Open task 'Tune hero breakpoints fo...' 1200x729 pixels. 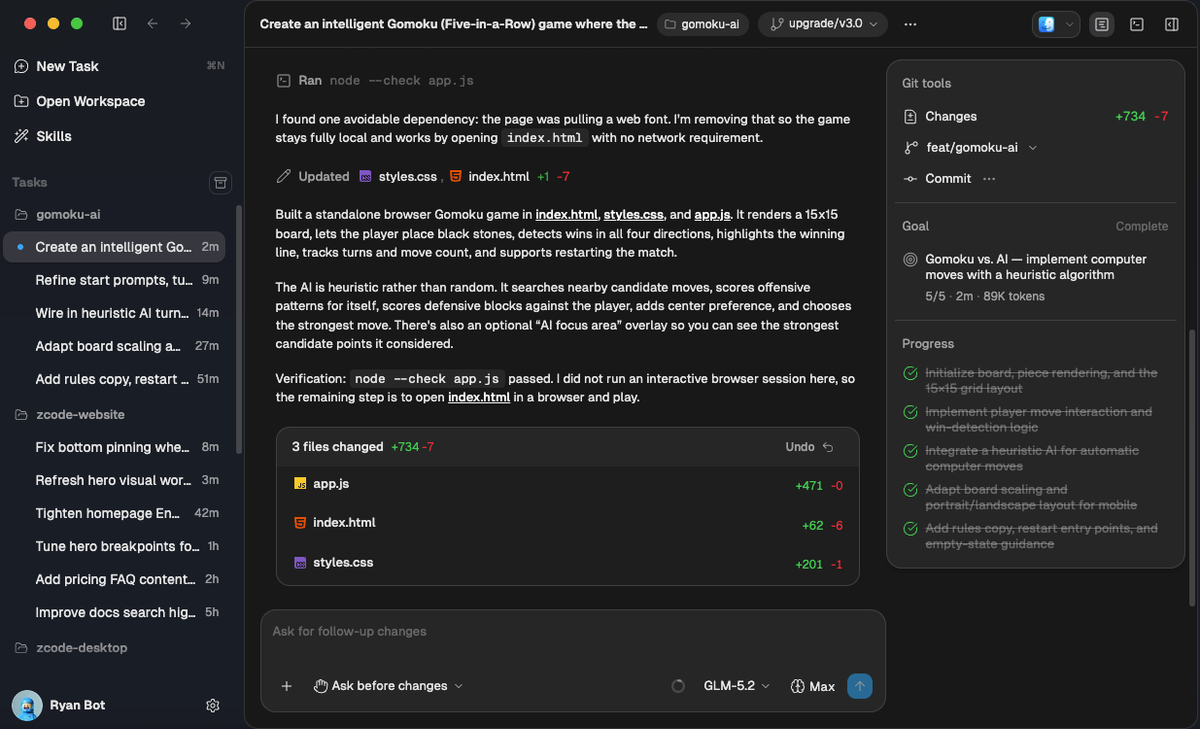(x=115, y=546)
